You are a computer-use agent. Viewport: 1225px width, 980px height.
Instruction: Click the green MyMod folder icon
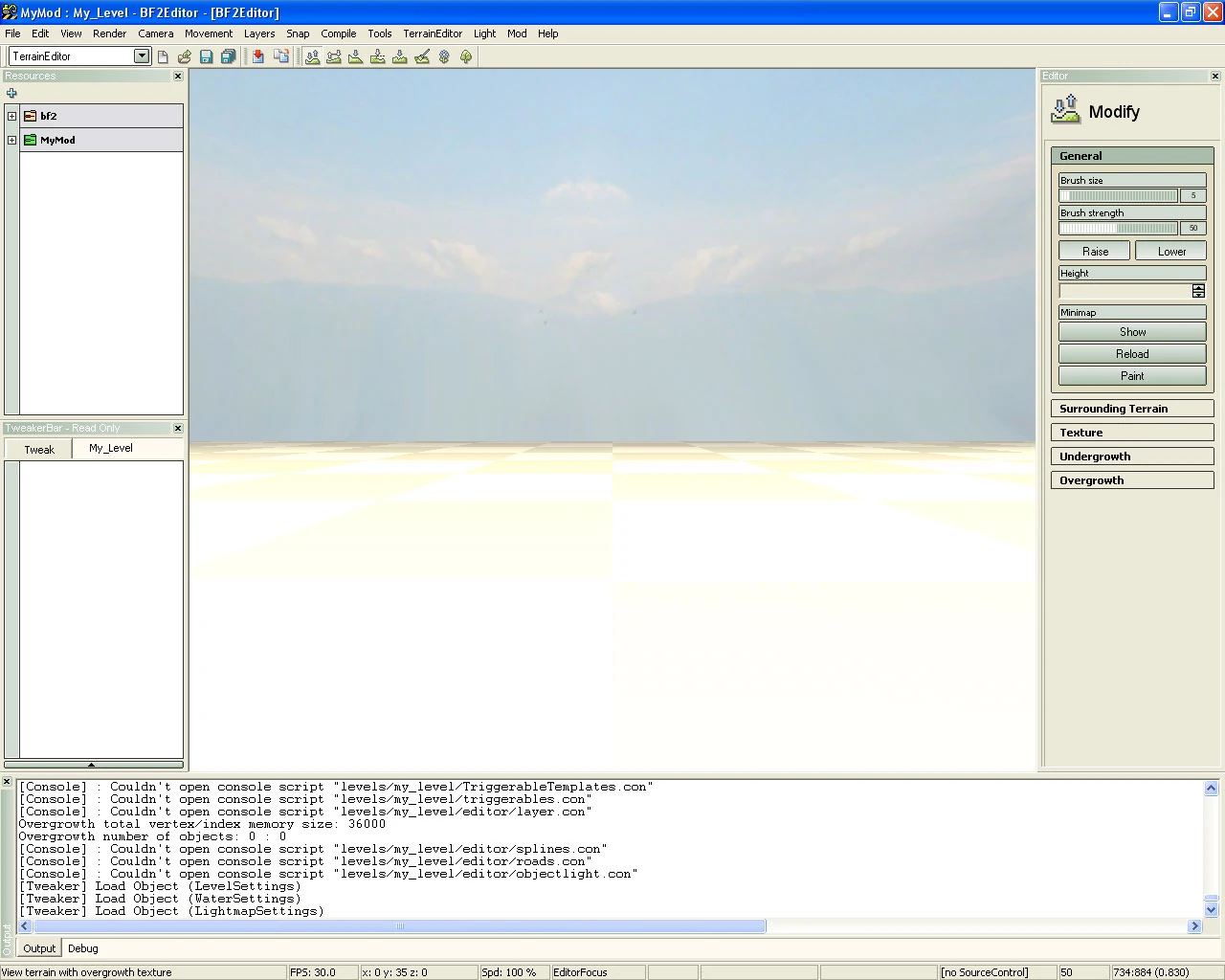(x=30, y=140)
